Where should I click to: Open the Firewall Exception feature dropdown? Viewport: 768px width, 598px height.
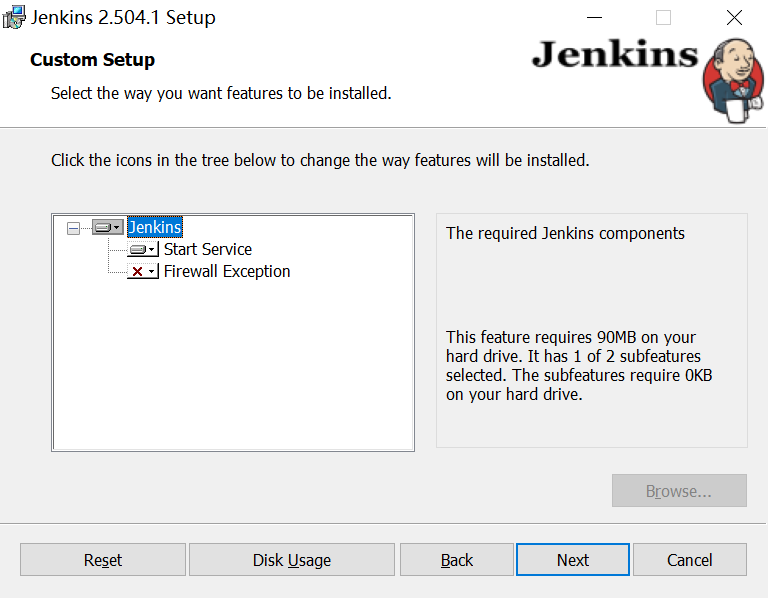pos(143,271)
